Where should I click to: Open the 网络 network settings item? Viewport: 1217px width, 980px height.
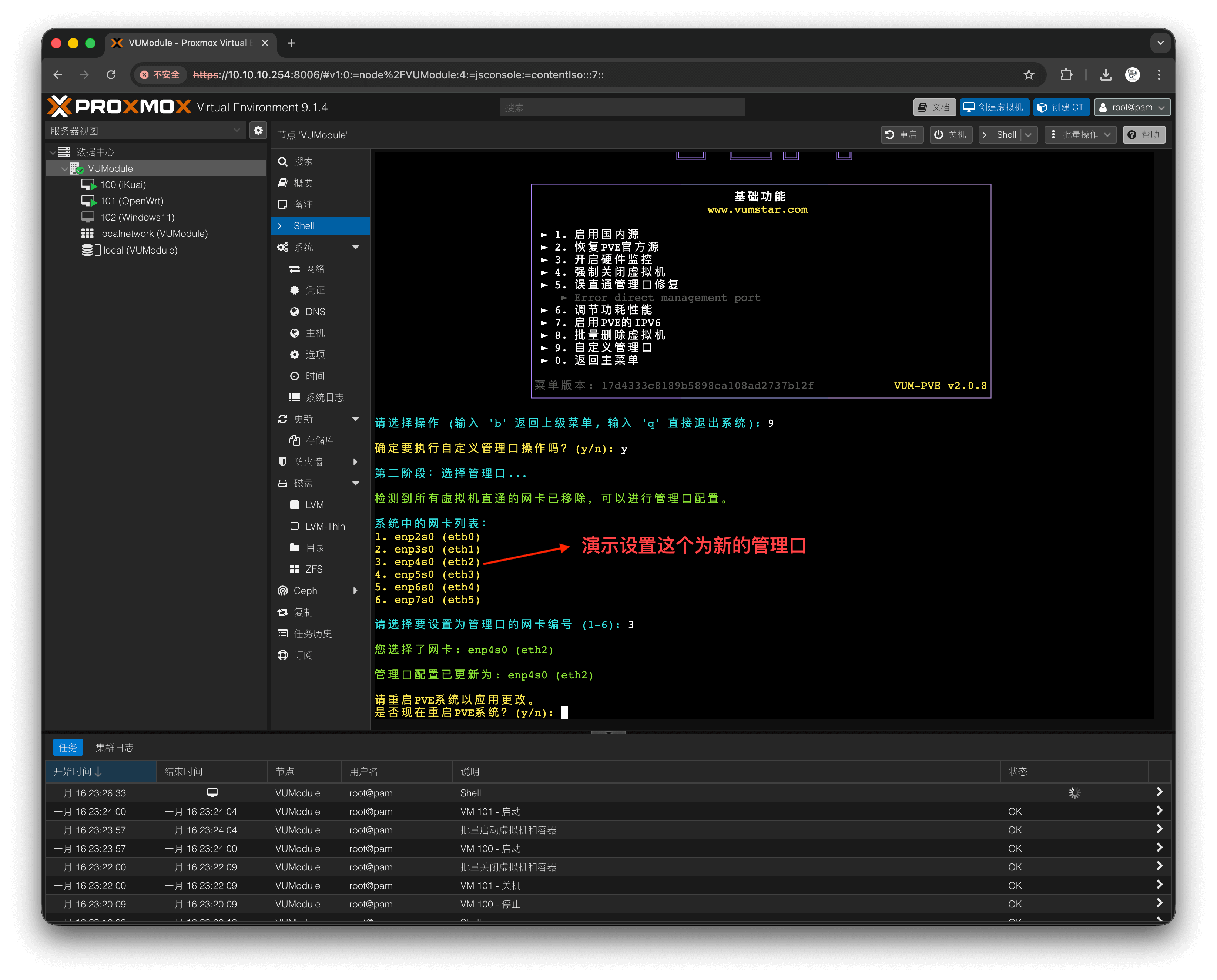314,269
